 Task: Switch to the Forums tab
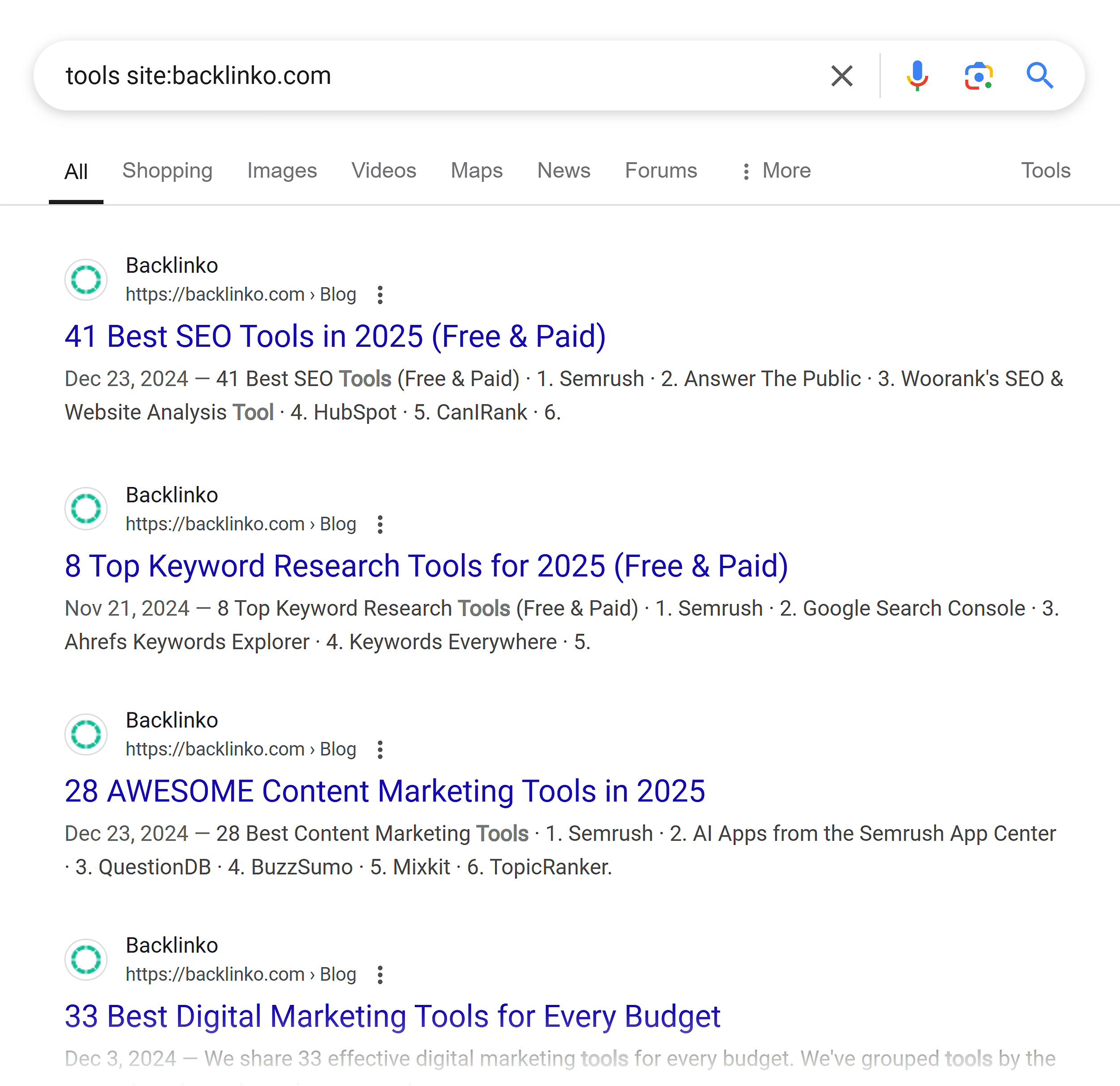pyautogui.click(x=660, y=171)
